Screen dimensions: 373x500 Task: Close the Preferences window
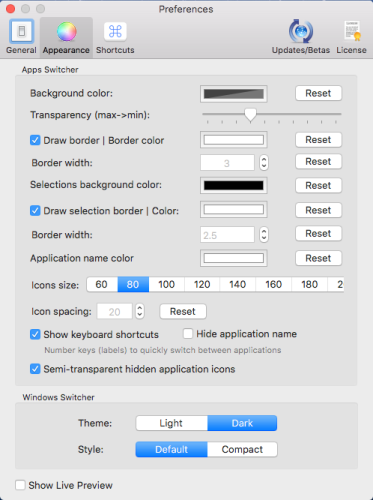10,9
